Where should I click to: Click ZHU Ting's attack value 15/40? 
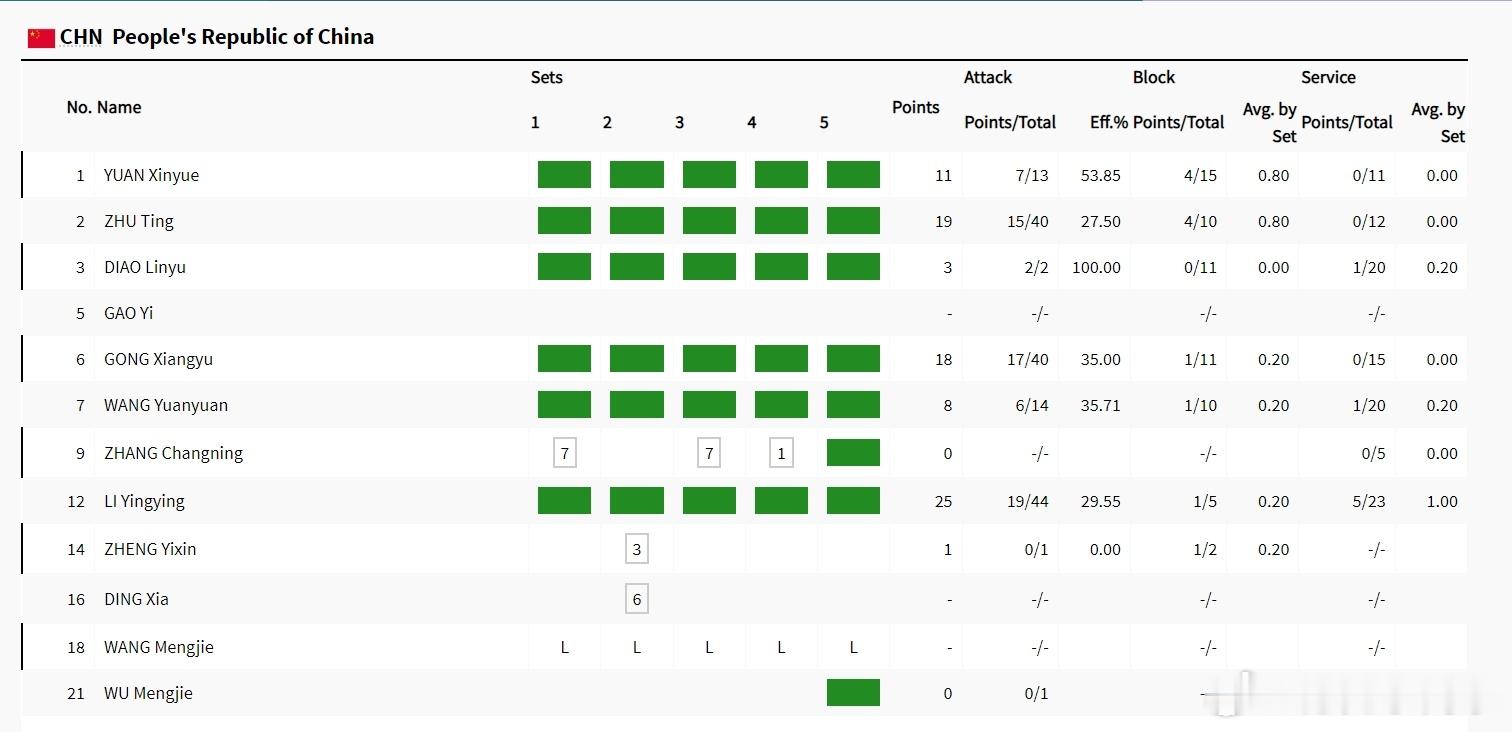1028,221
